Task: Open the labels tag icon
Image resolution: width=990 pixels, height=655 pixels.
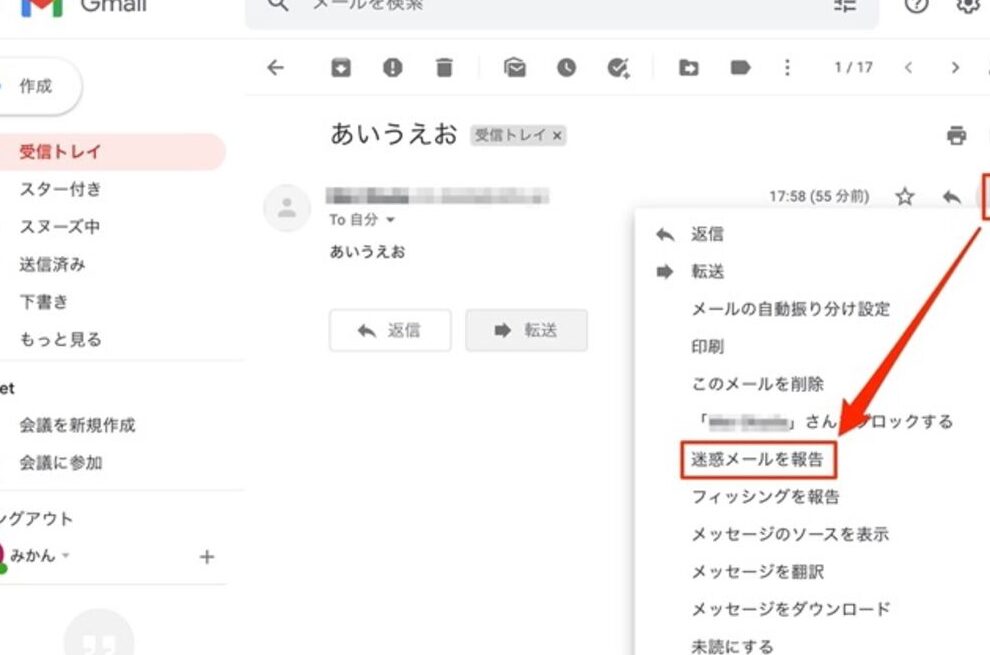Action: tap(740, 68)
